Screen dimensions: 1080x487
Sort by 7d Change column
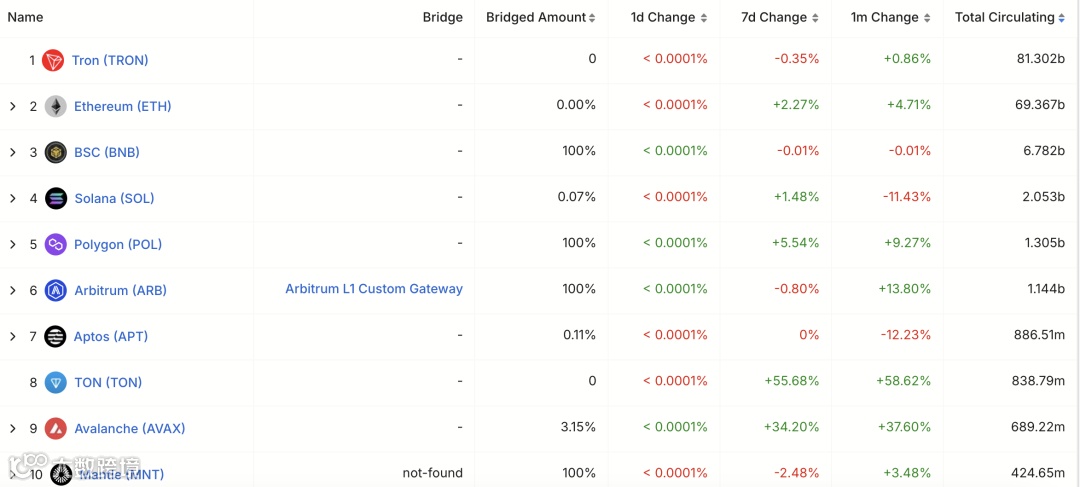(815, 18)
